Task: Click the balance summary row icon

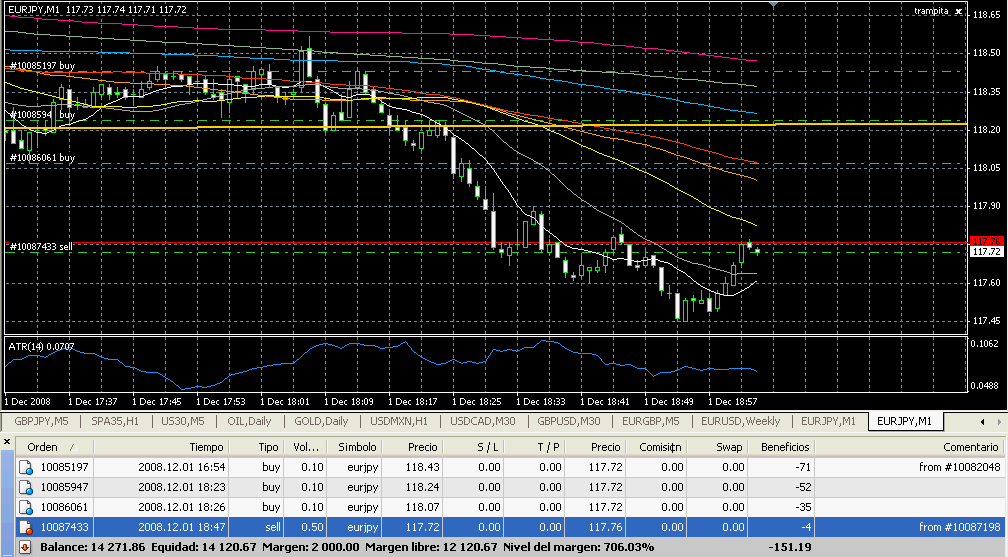Action: (x=25, y=547)
